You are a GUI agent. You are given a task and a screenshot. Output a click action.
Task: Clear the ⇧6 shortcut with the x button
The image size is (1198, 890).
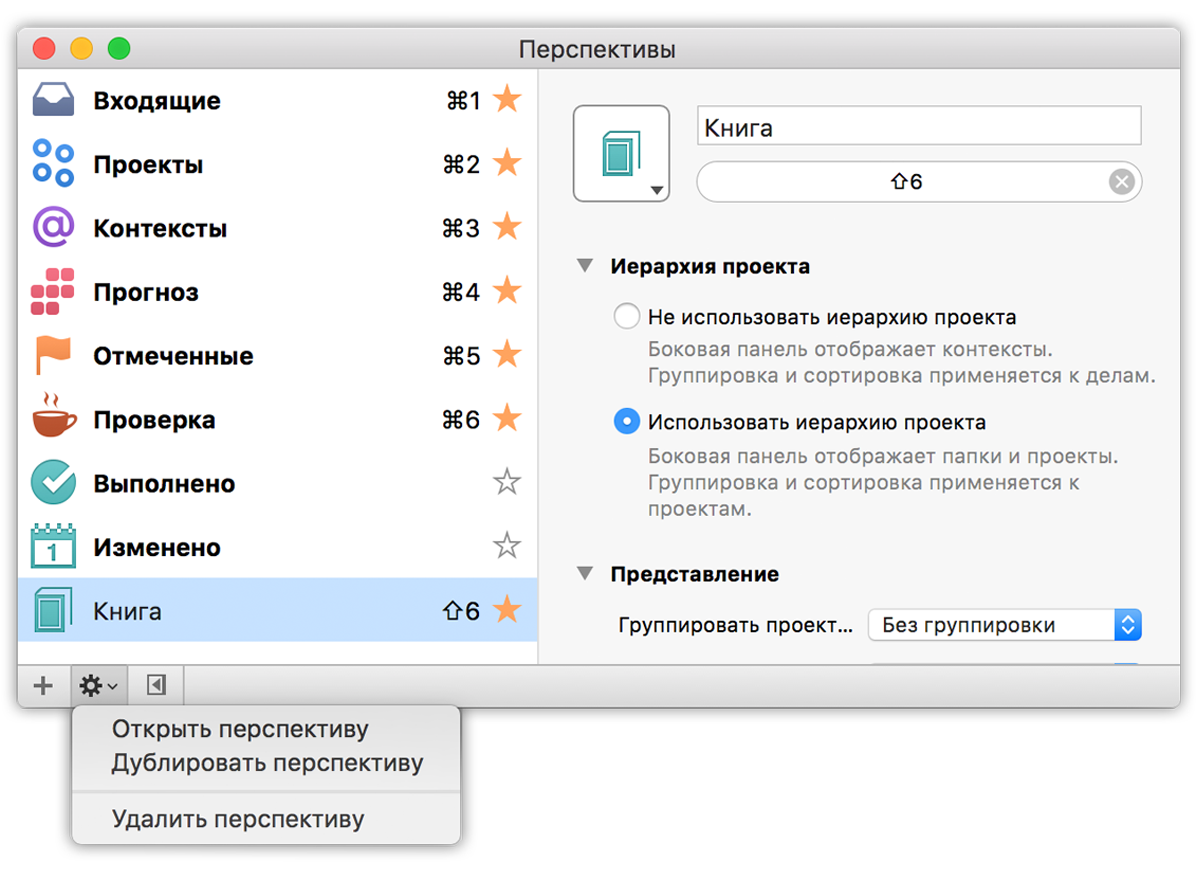pyautogui.click(x=1121, y=182)
